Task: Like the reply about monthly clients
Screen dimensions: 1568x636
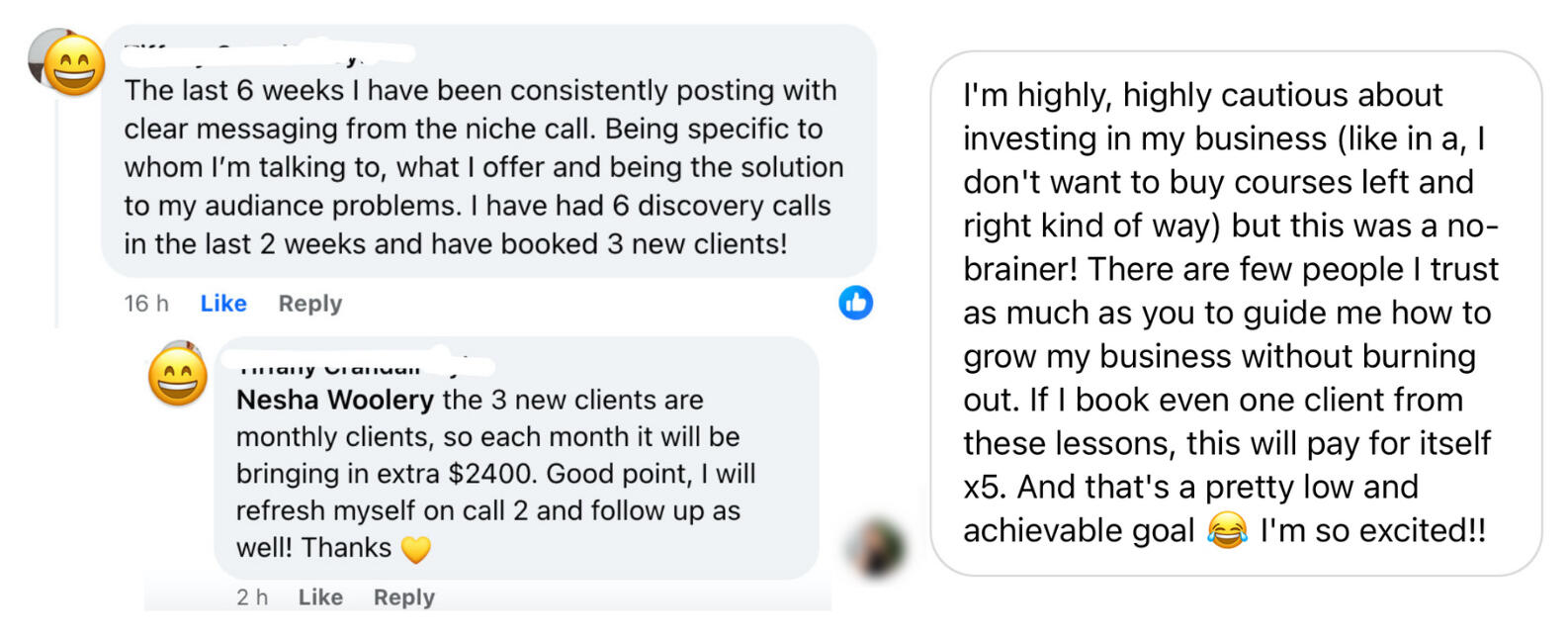Action: point(320,597)
